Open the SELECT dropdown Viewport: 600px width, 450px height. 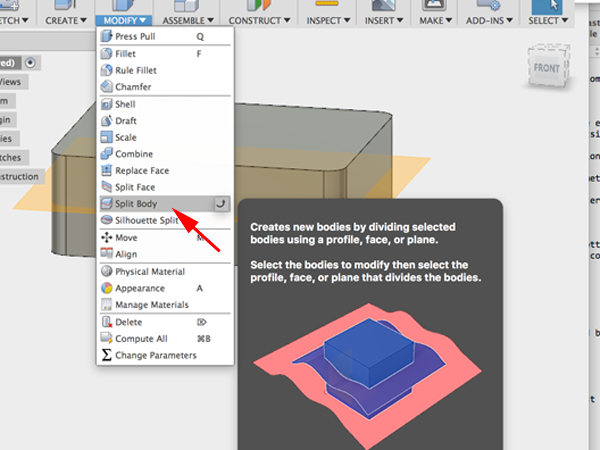pyautogui.click(x=548, y=20)
